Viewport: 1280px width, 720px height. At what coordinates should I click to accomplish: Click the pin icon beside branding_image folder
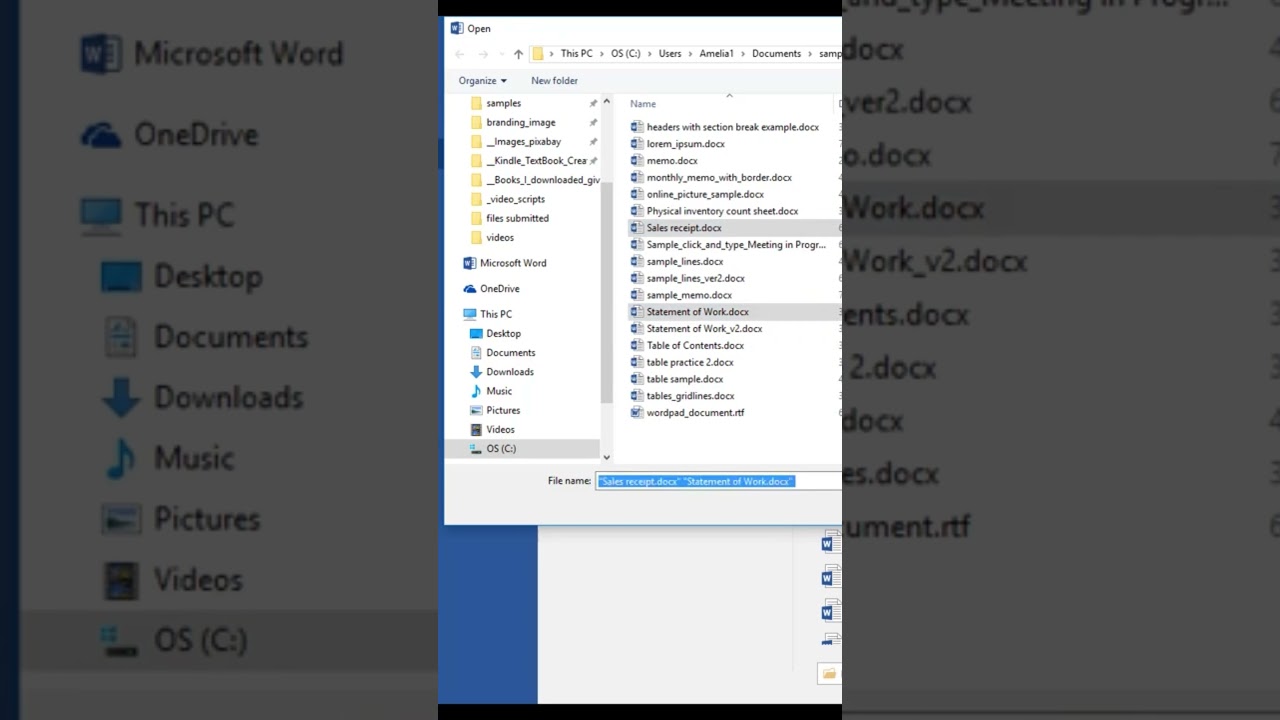[x=593, y=123]
